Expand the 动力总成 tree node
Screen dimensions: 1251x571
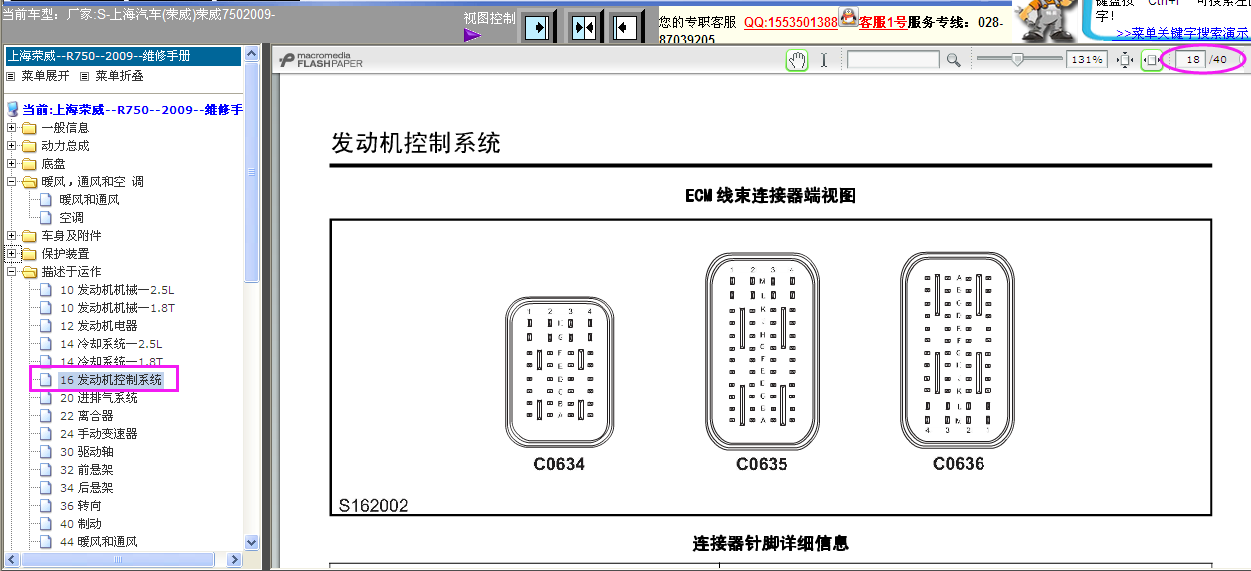(x=11, y=146)
